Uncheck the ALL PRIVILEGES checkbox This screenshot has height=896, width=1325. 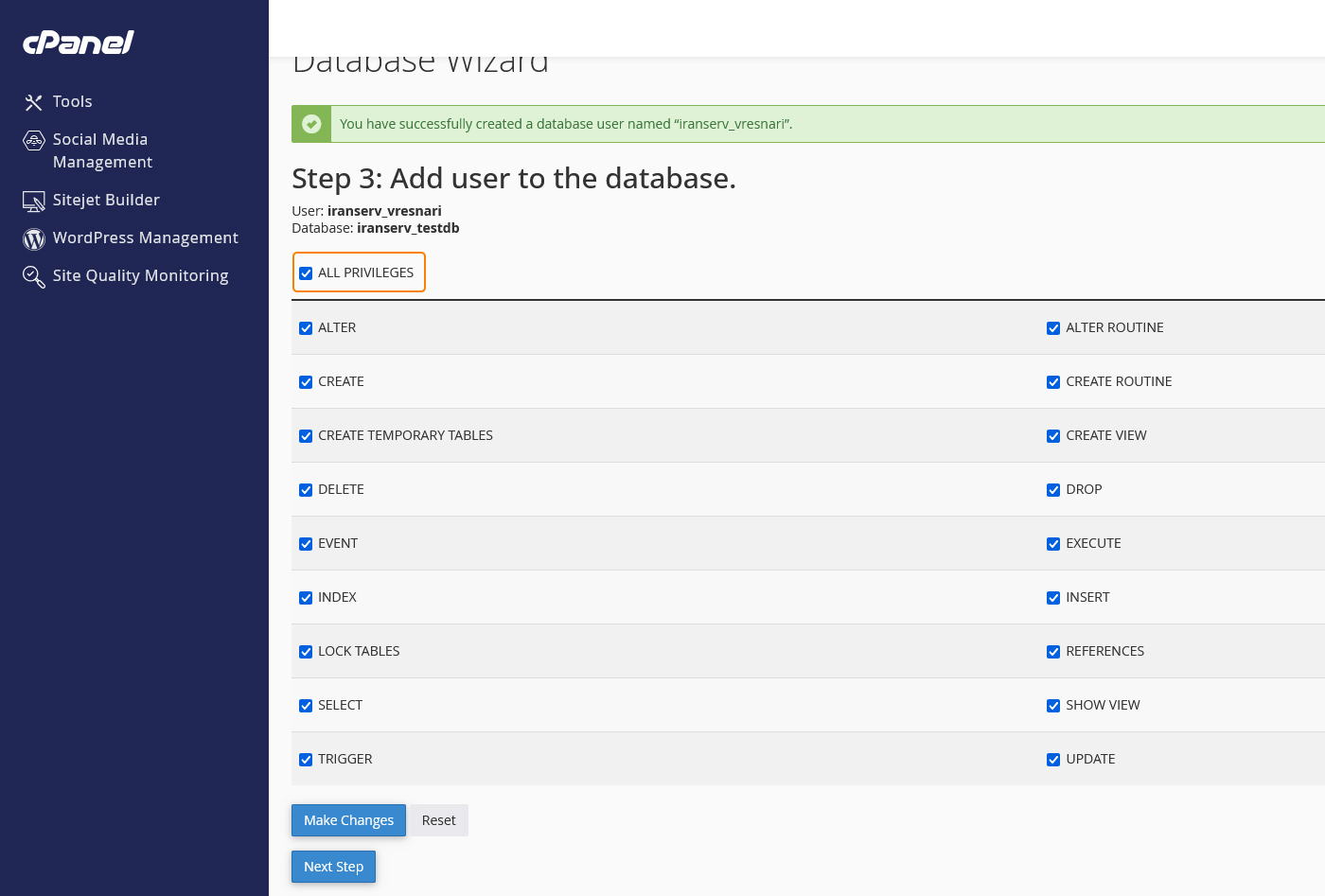(306, 273)
